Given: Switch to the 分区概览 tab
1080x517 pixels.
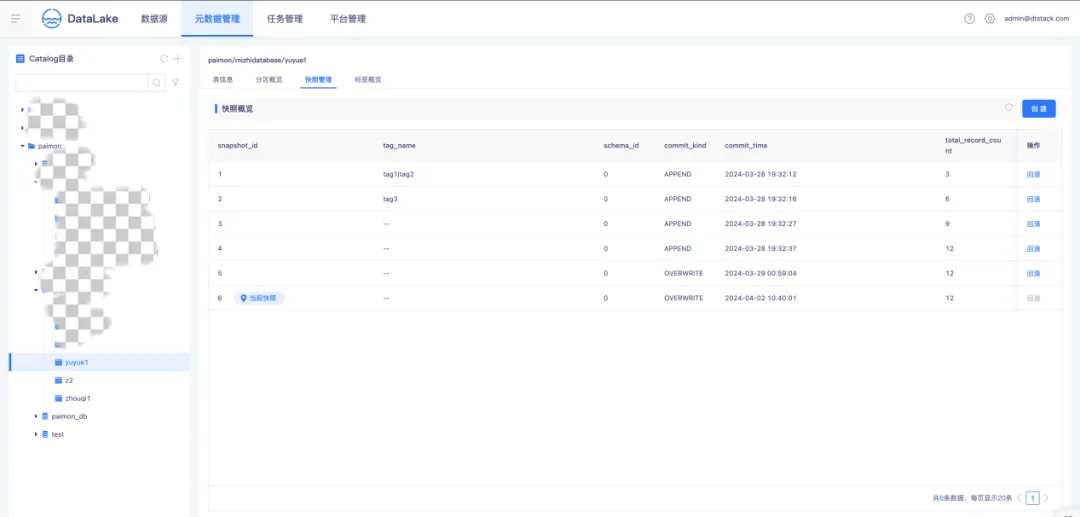Looking at the screenshot, I should click(269, 79).
